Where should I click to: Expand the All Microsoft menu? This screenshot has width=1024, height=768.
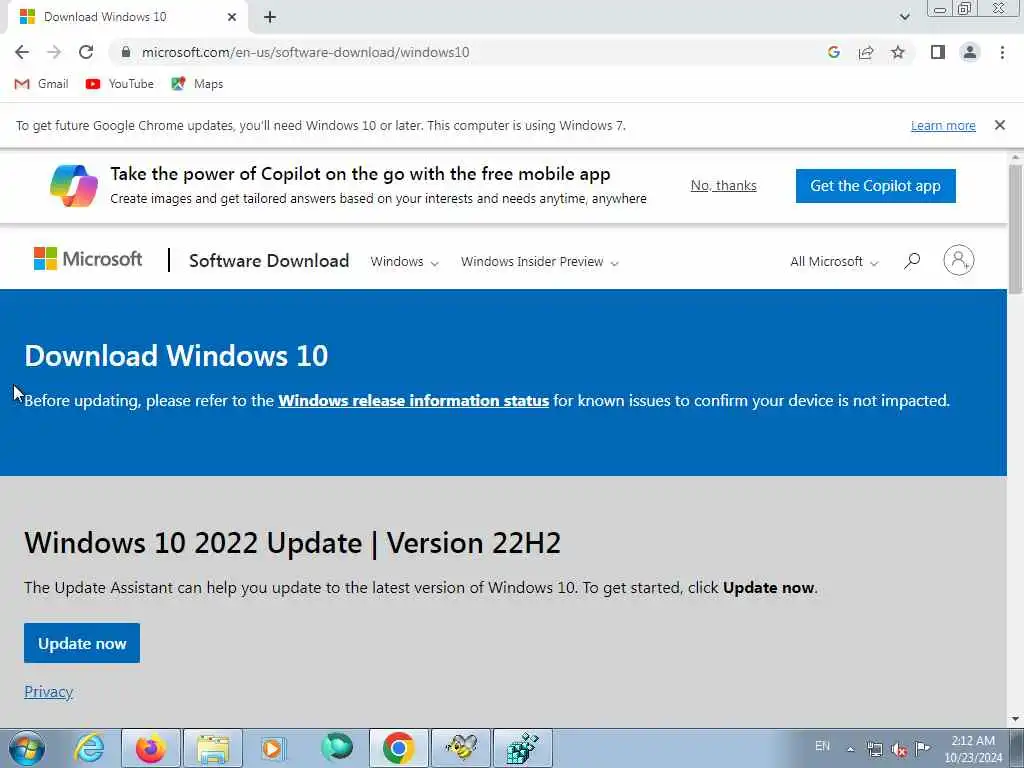coord(834,261)
